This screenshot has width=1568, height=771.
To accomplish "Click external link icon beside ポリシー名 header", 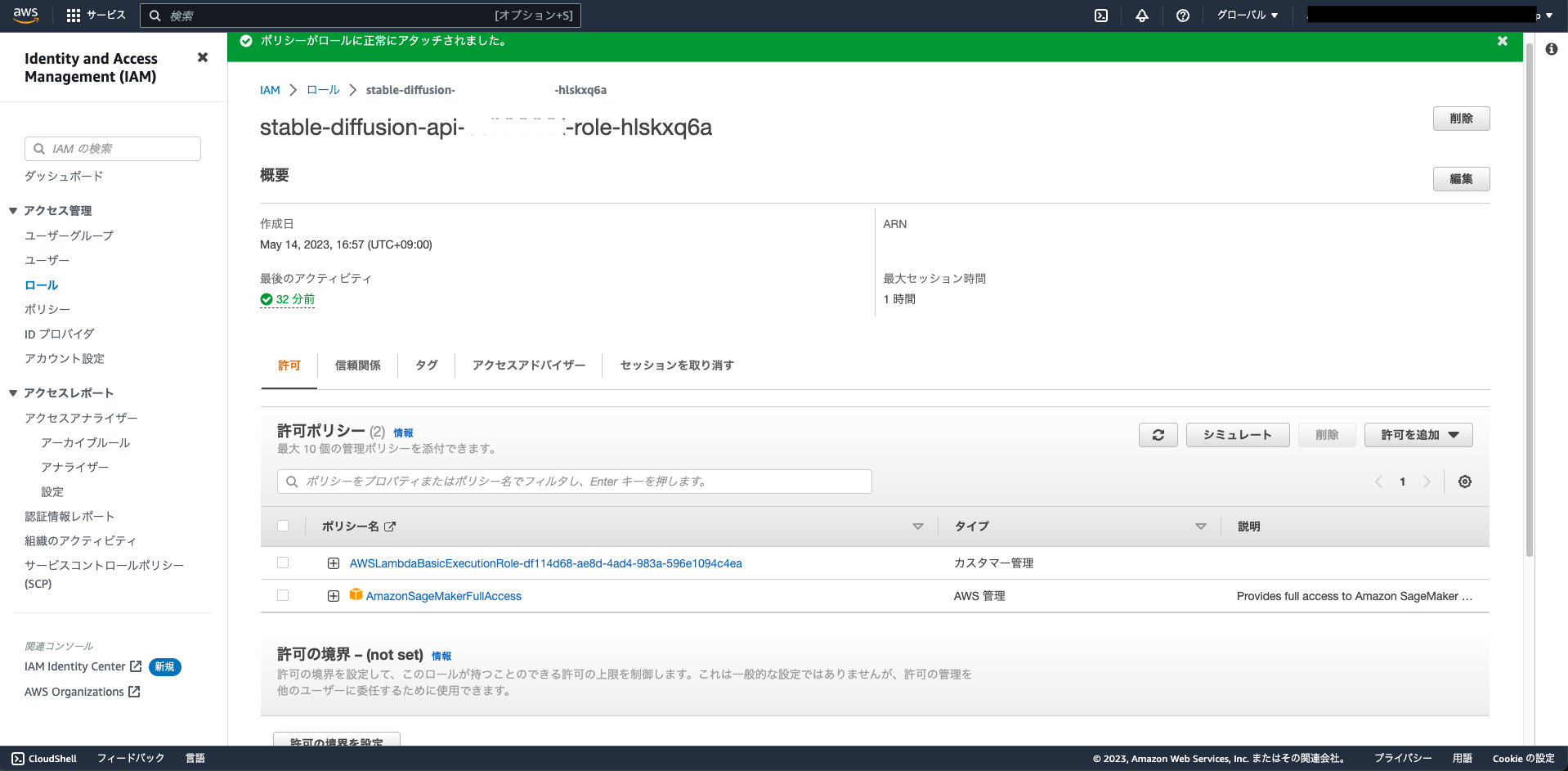I will pyautogui.click(x=390, y=527).
